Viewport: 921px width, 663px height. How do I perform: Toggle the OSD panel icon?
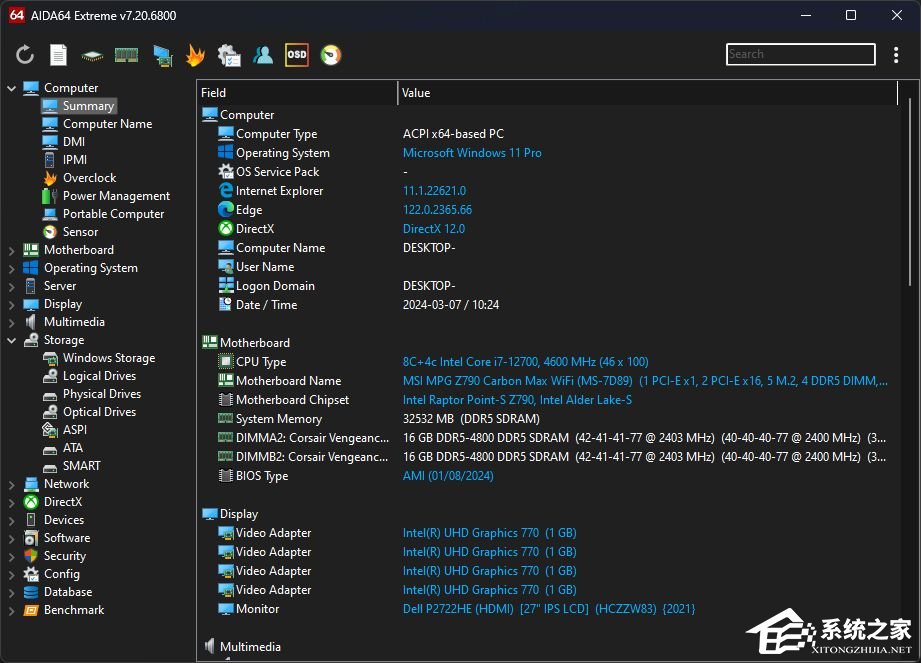click(x=297, y=55)
